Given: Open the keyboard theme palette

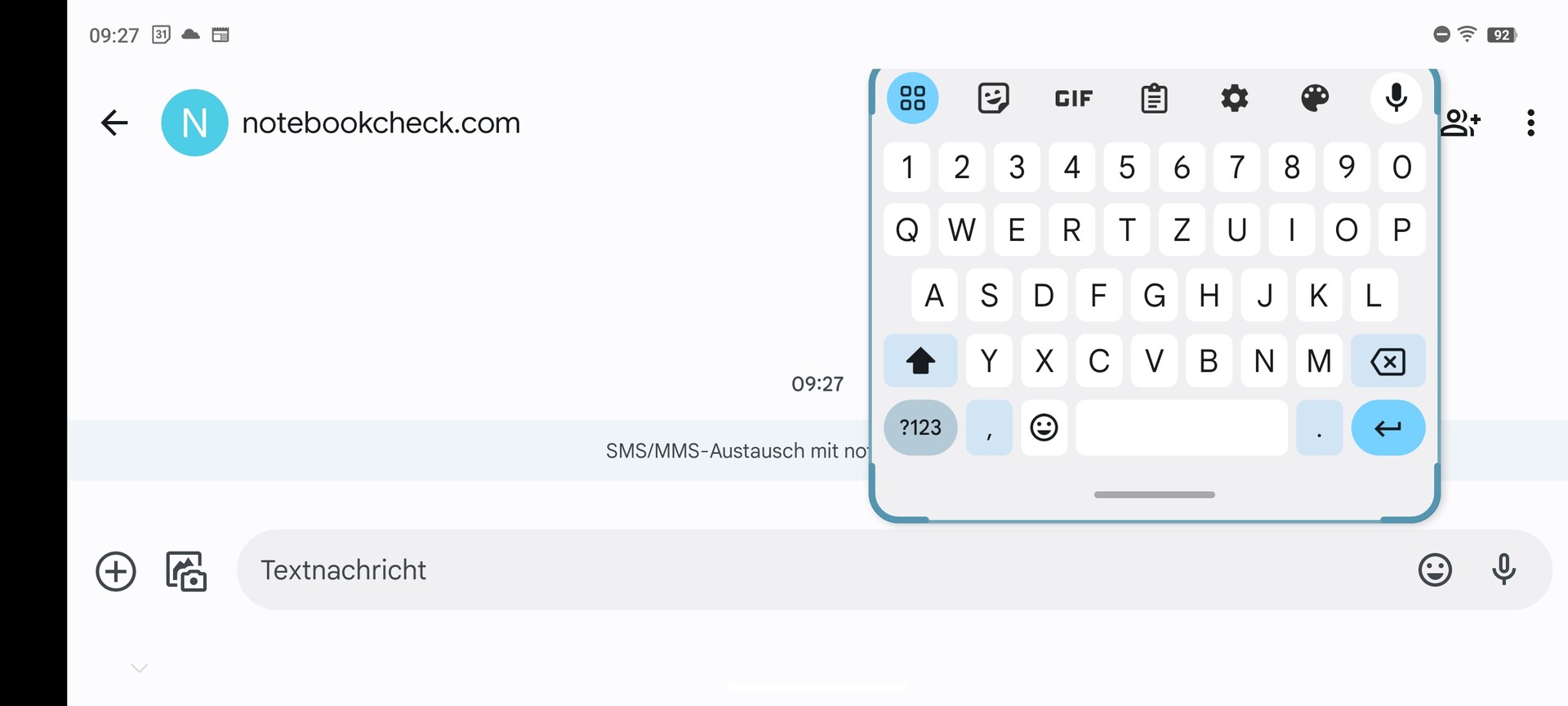Looking at the screenshot, I should pyautogui.click(x=1315, y=98).
